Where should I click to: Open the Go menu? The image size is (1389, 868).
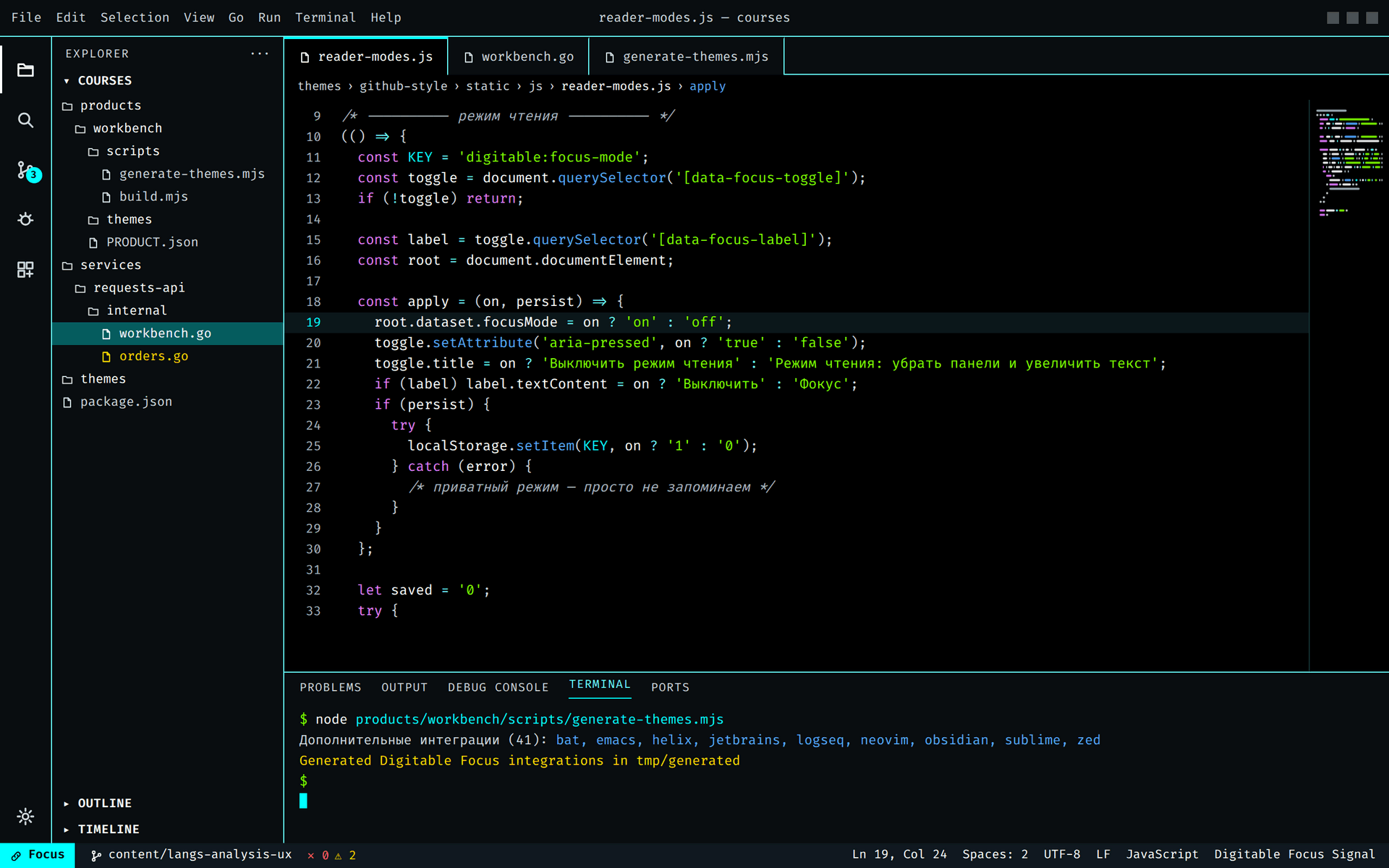[236, 17]
